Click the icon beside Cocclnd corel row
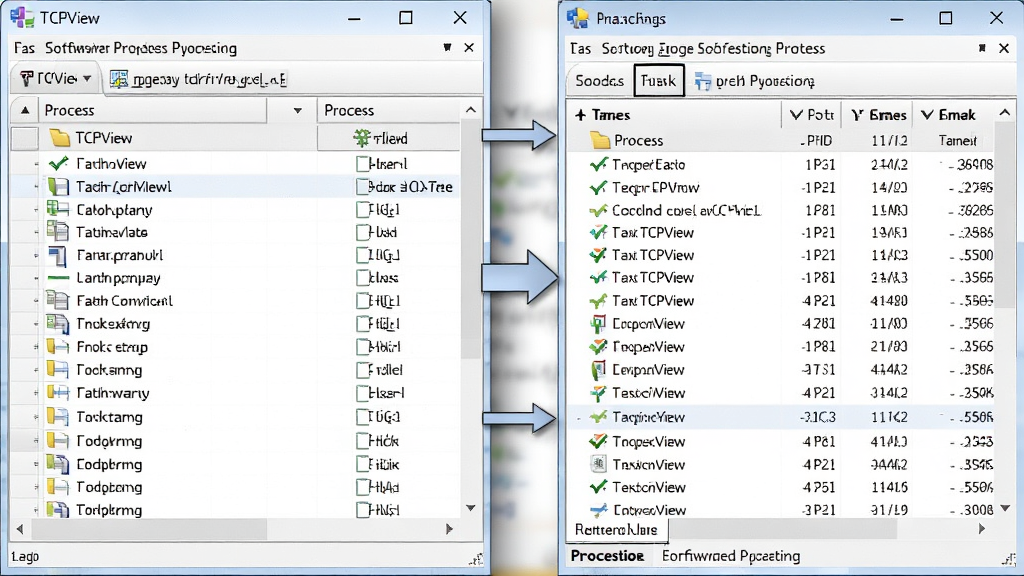Image resolution: width=1024 pixels, height=576 pixels. [x=598, y=211]
